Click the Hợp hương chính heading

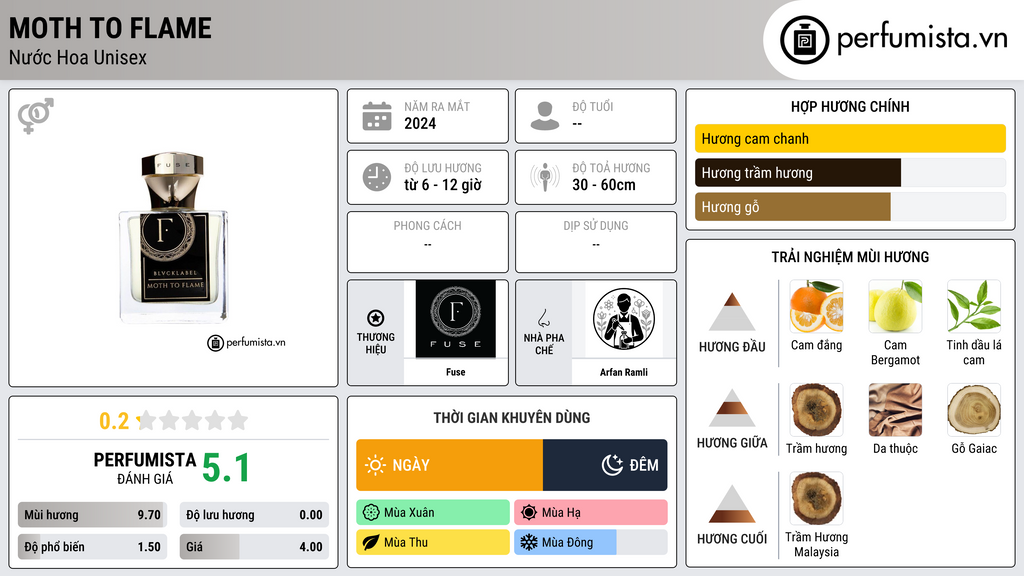click(850, 106)
